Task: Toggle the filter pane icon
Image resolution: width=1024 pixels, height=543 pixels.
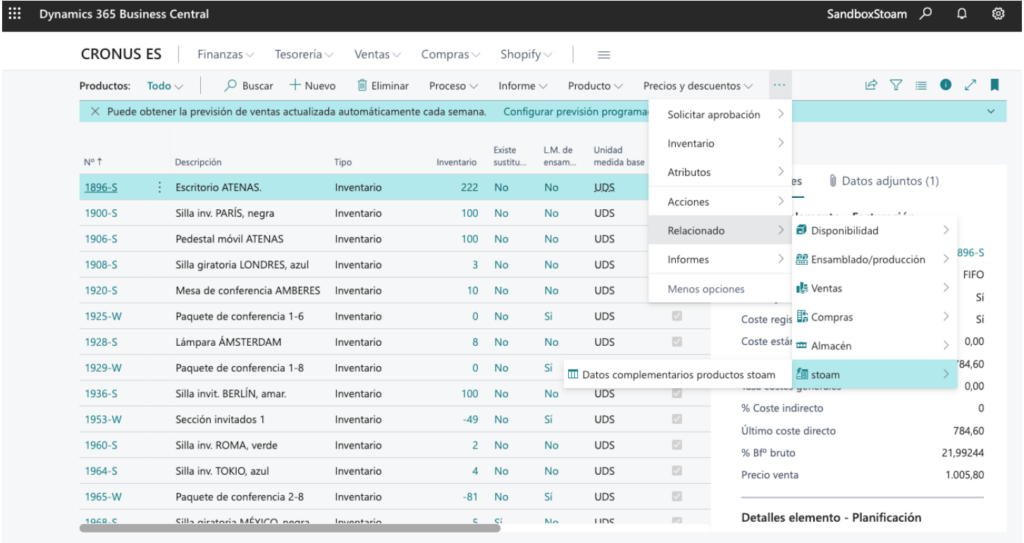Action: (x=896, y=85)
